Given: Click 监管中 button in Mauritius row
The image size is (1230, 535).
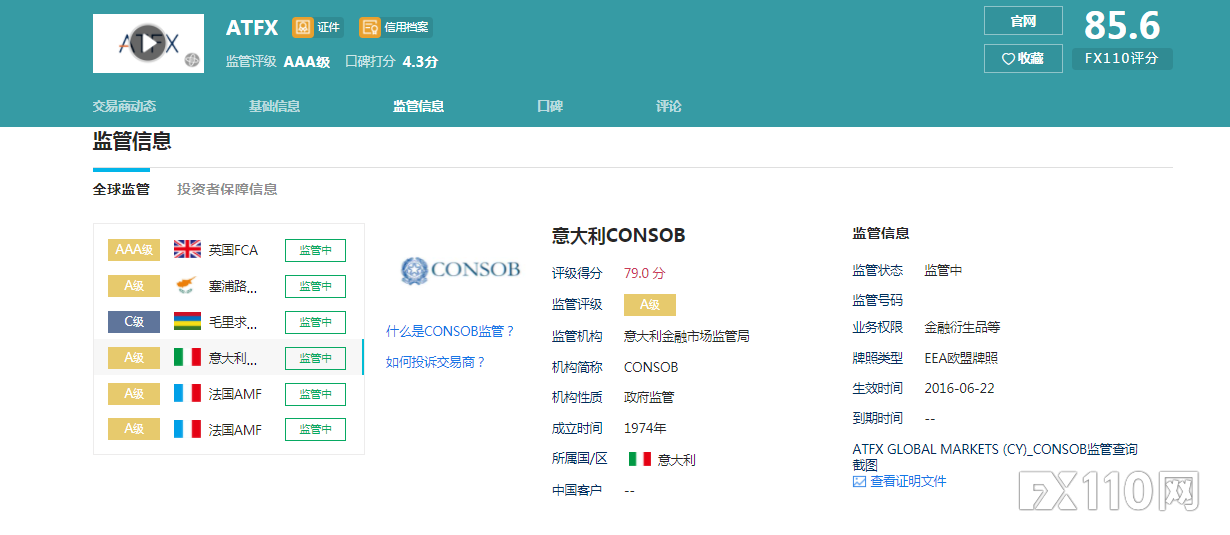Looking at the screenshot, I should tap(315, 322).
